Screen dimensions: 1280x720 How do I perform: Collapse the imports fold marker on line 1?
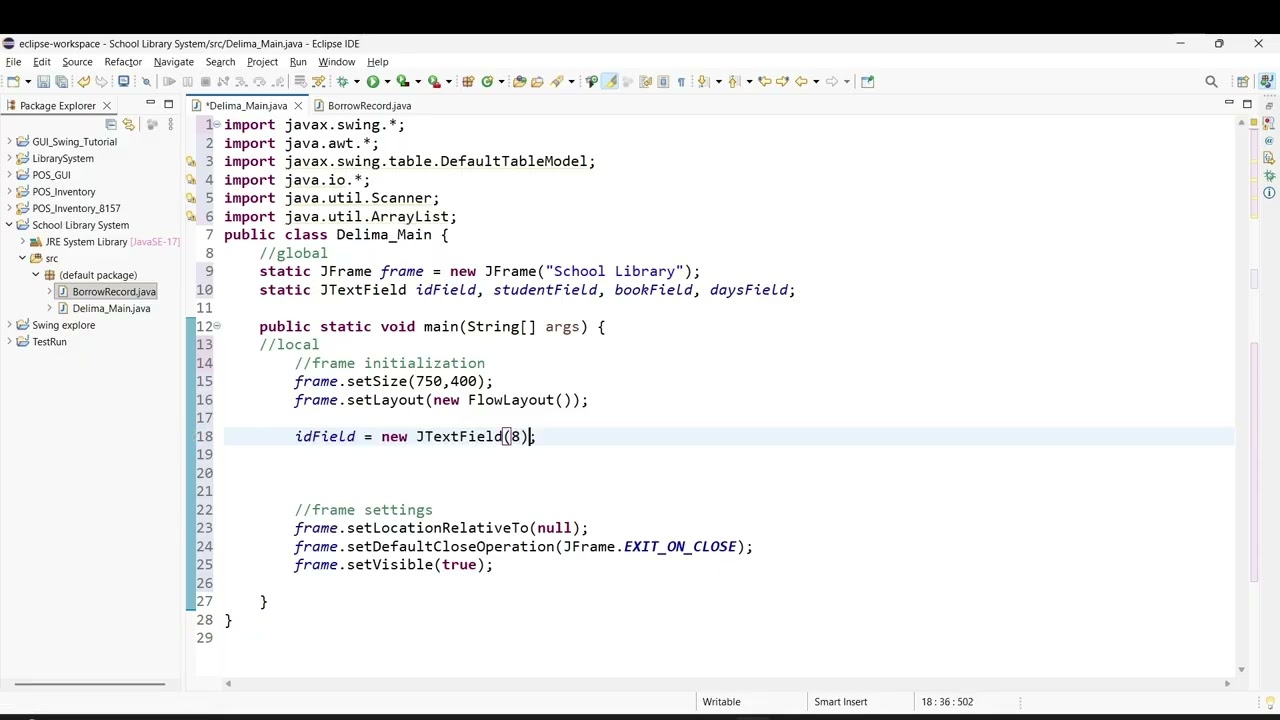click(x=217, y=125)
